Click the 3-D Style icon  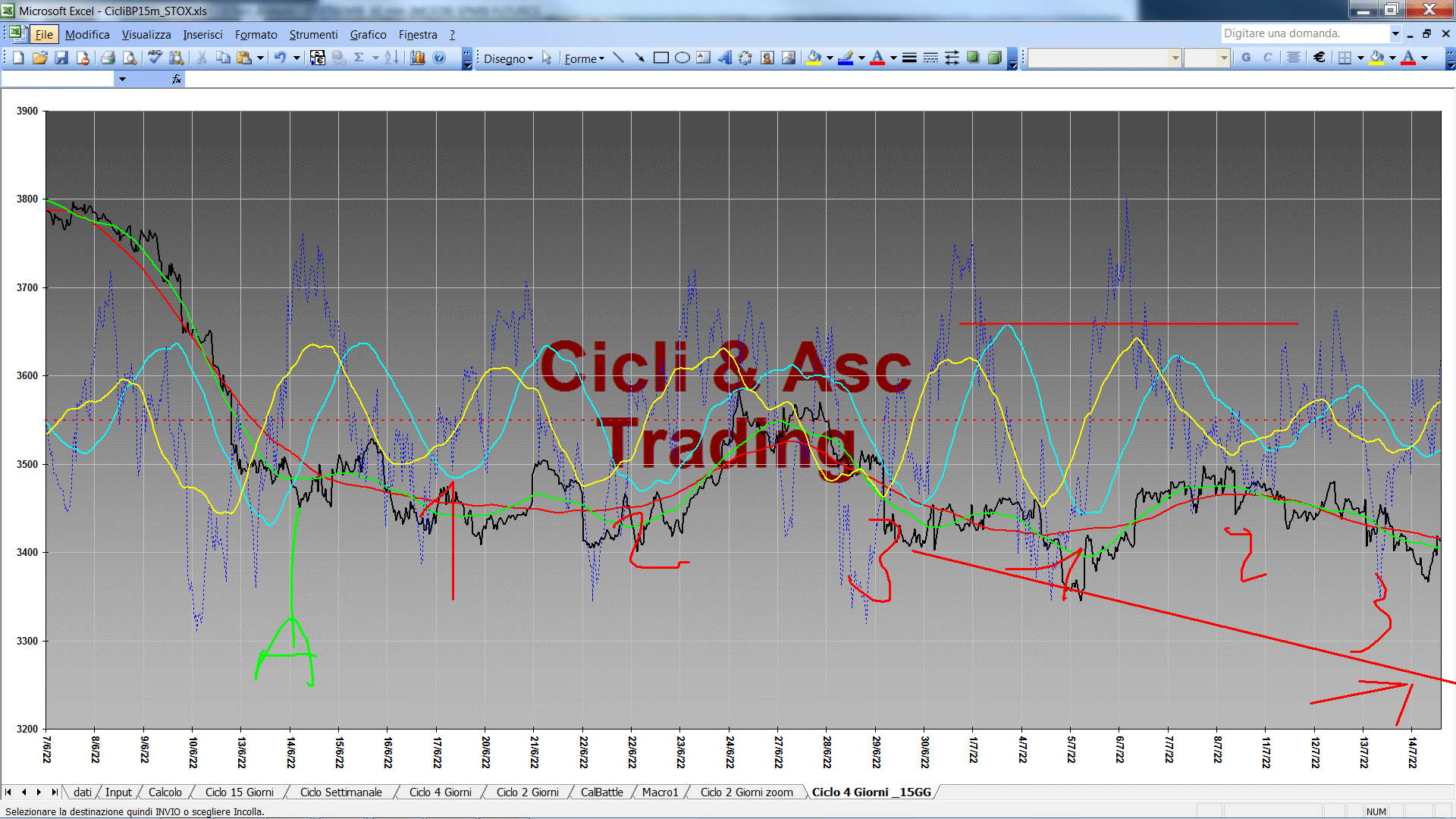click(x=994, y=58)
